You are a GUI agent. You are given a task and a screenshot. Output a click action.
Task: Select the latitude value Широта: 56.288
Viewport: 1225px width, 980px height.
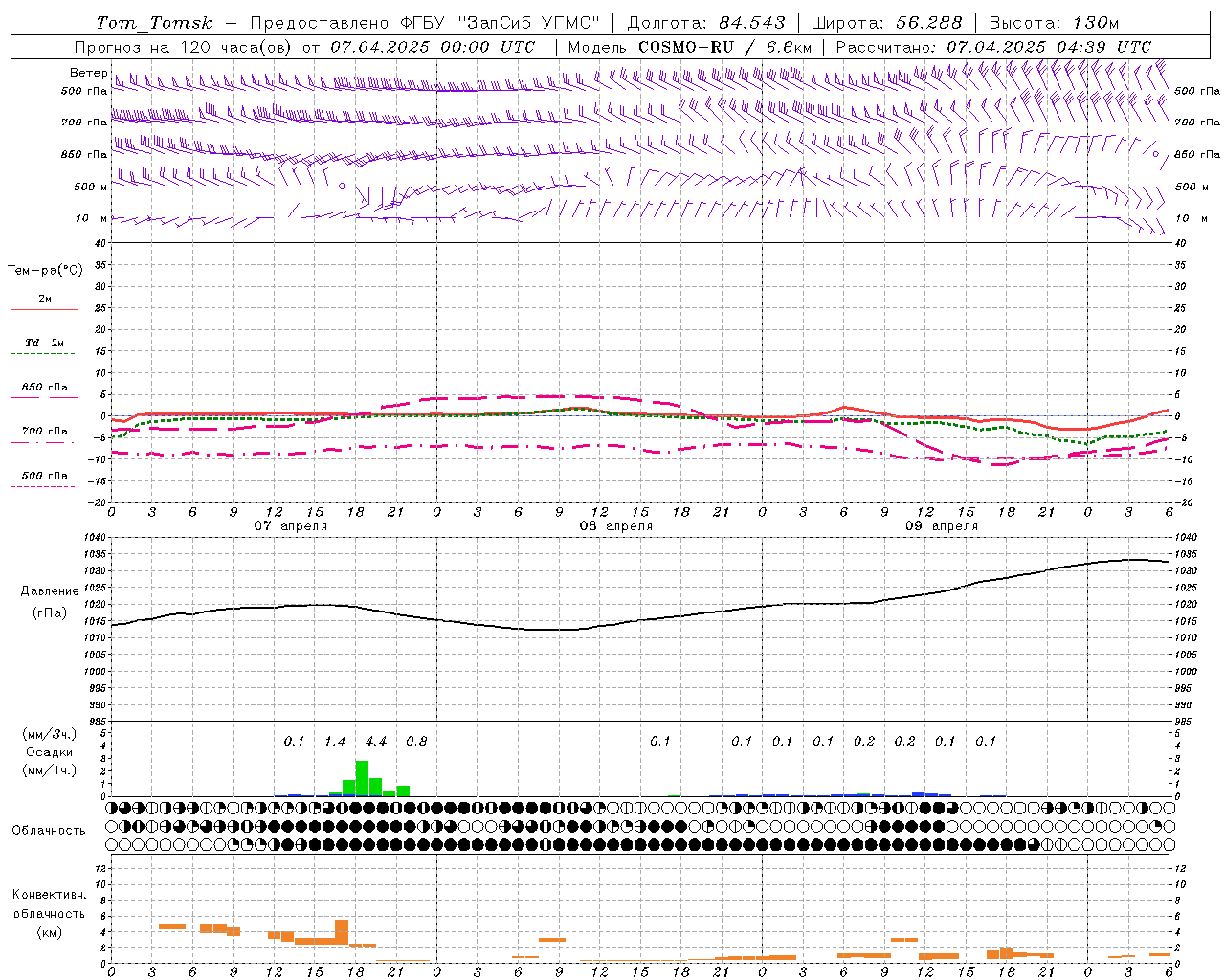pos(886,23)
